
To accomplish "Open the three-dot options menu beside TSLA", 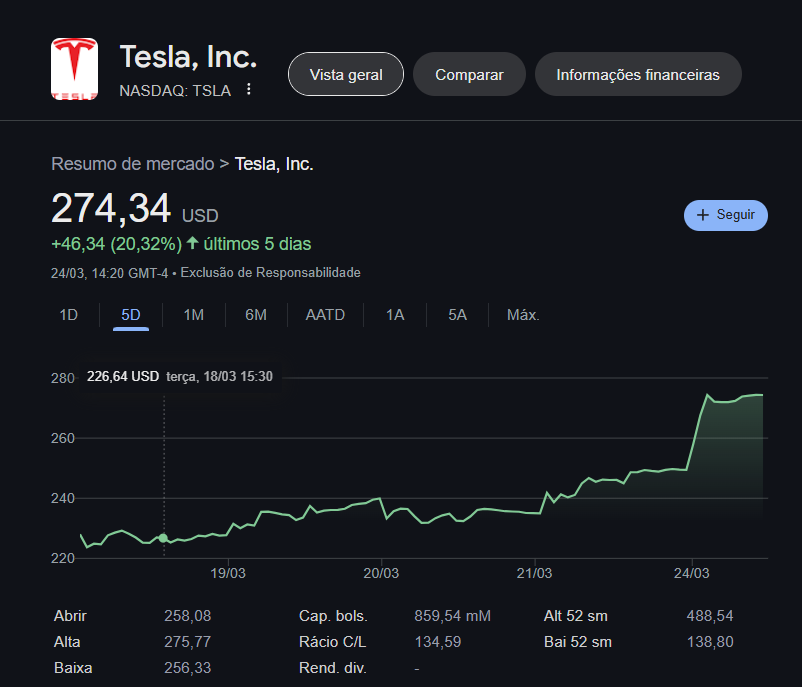I will pyautogui.click(x=249, y=89).
